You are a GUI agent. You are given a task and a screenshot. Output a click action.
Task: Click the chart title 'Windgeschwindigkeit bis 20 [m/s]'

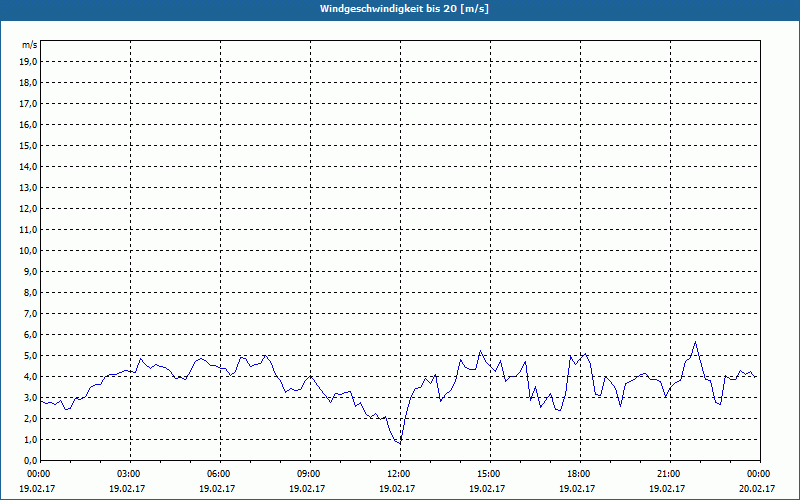[x=404, y=9]
